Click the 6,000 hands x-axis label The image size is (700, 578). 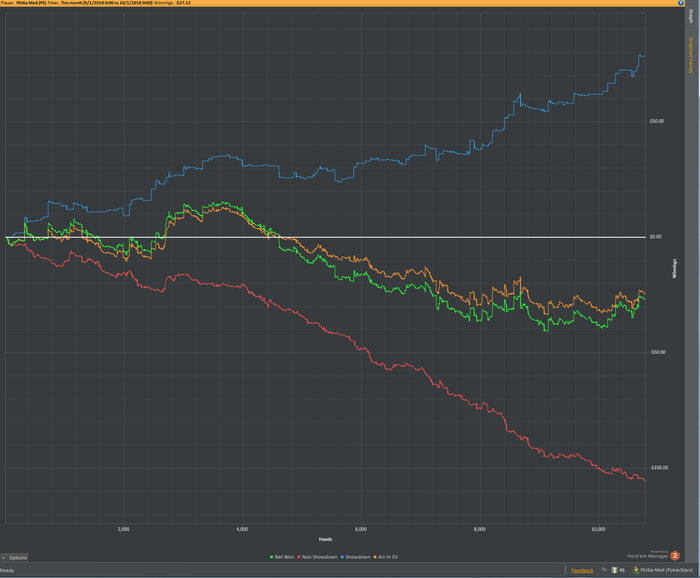361,529
